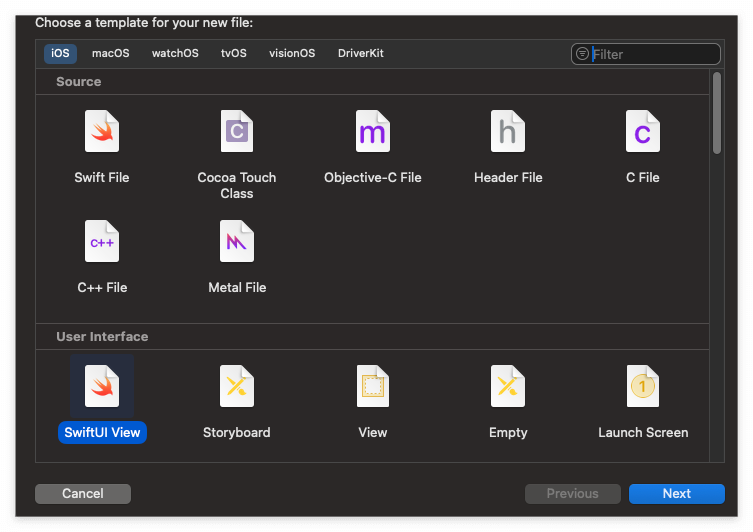Open the DriverKit tab
This screenshot has height=532, width=753.
coord(361,53)
